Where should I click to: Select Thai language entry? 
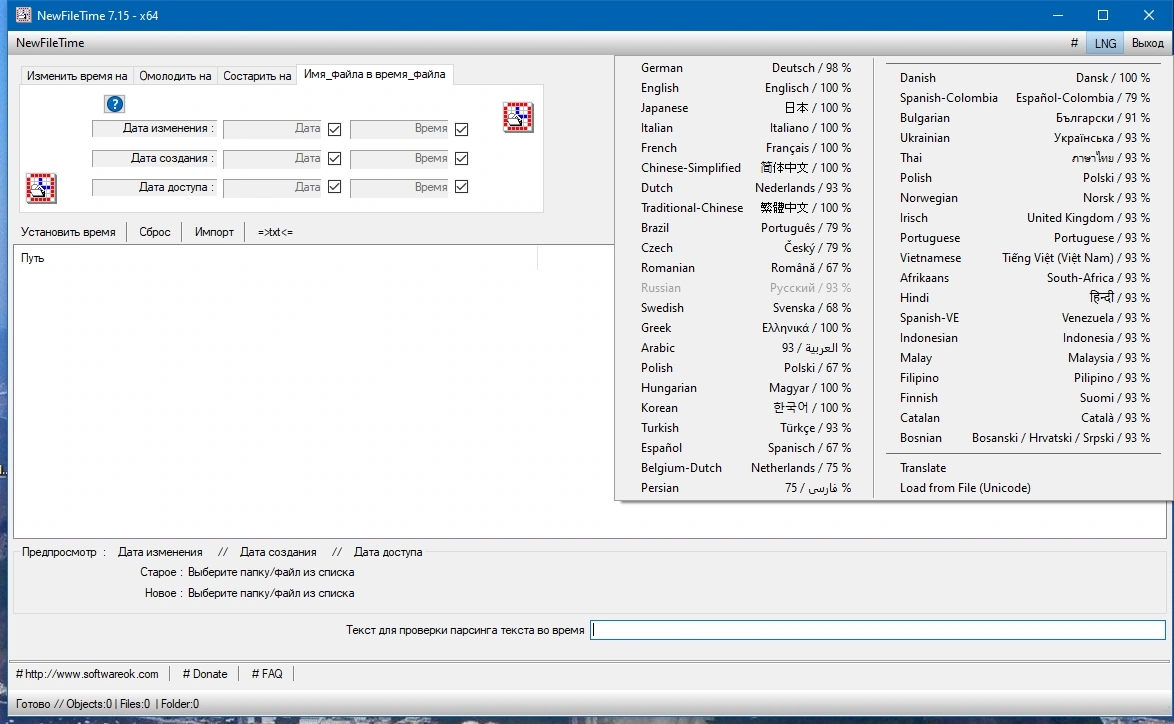pyautogui.click(x=1024, y=158)
